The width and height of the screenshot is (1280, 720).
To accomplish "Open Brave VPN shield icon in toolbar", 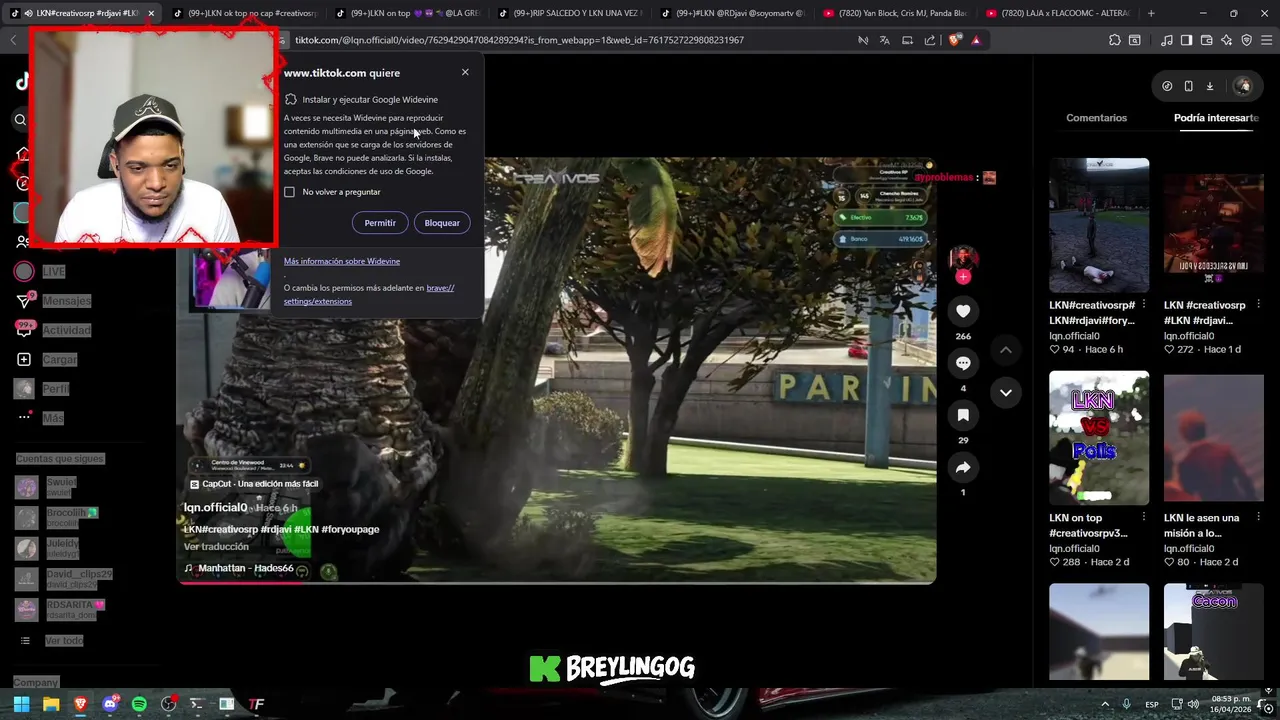I will (x=1247, y=40).
